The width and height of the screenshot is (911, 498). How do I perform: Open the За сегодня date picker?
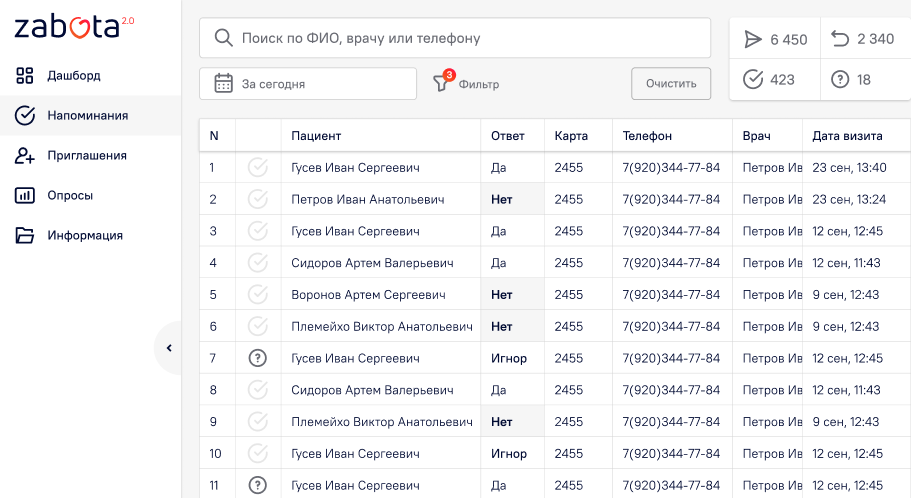coord(308,84)
